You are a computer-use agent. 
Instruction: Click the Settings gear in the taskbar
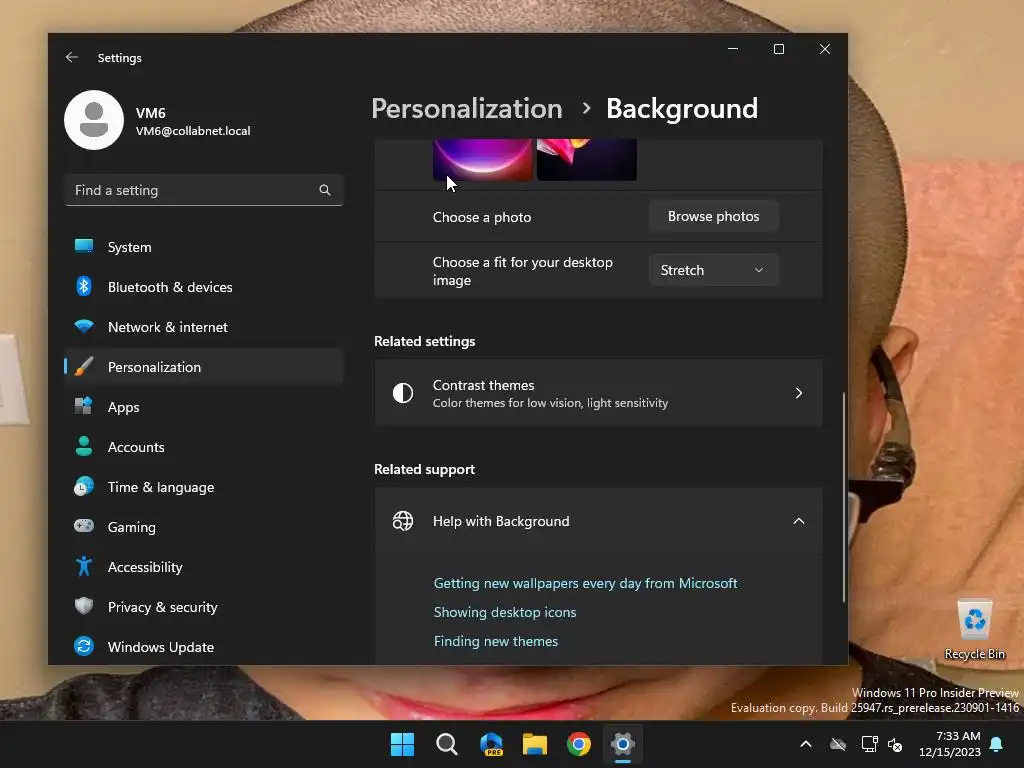pyautogui.click(x=623, y=744)
